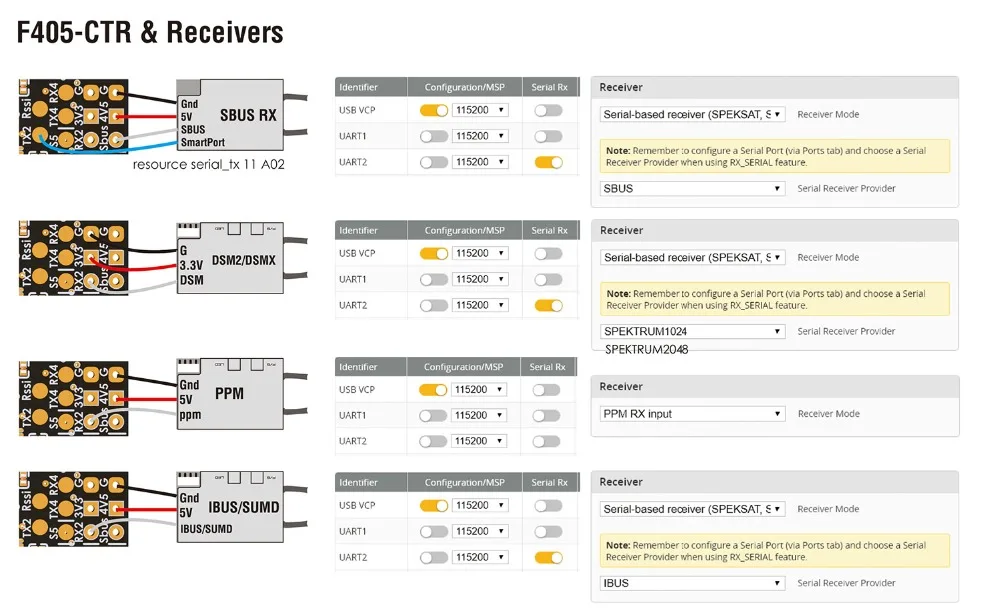Click UART2 identifier cell beside DSM2/DSMX diagram

tap(371, 306)
